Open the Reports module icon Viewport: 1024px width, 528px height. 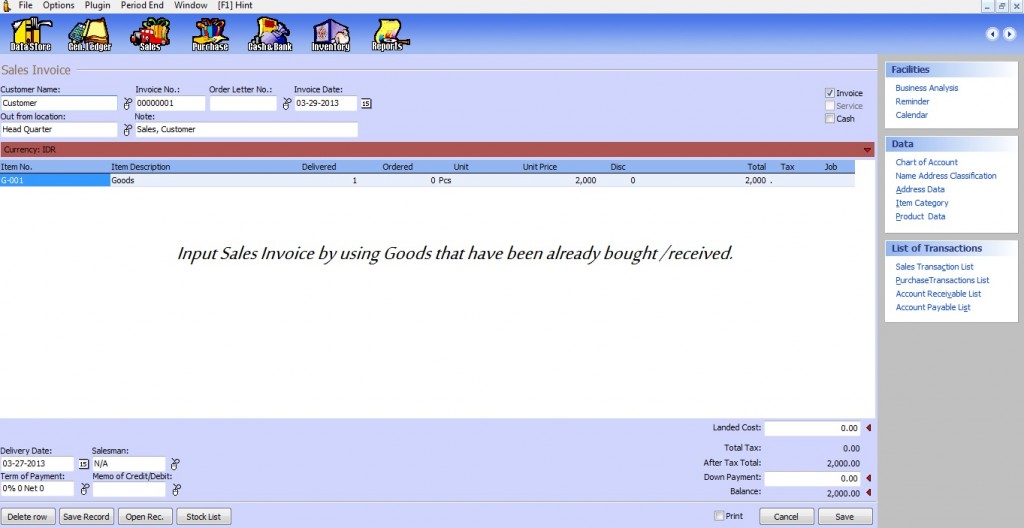click(388, 35)
